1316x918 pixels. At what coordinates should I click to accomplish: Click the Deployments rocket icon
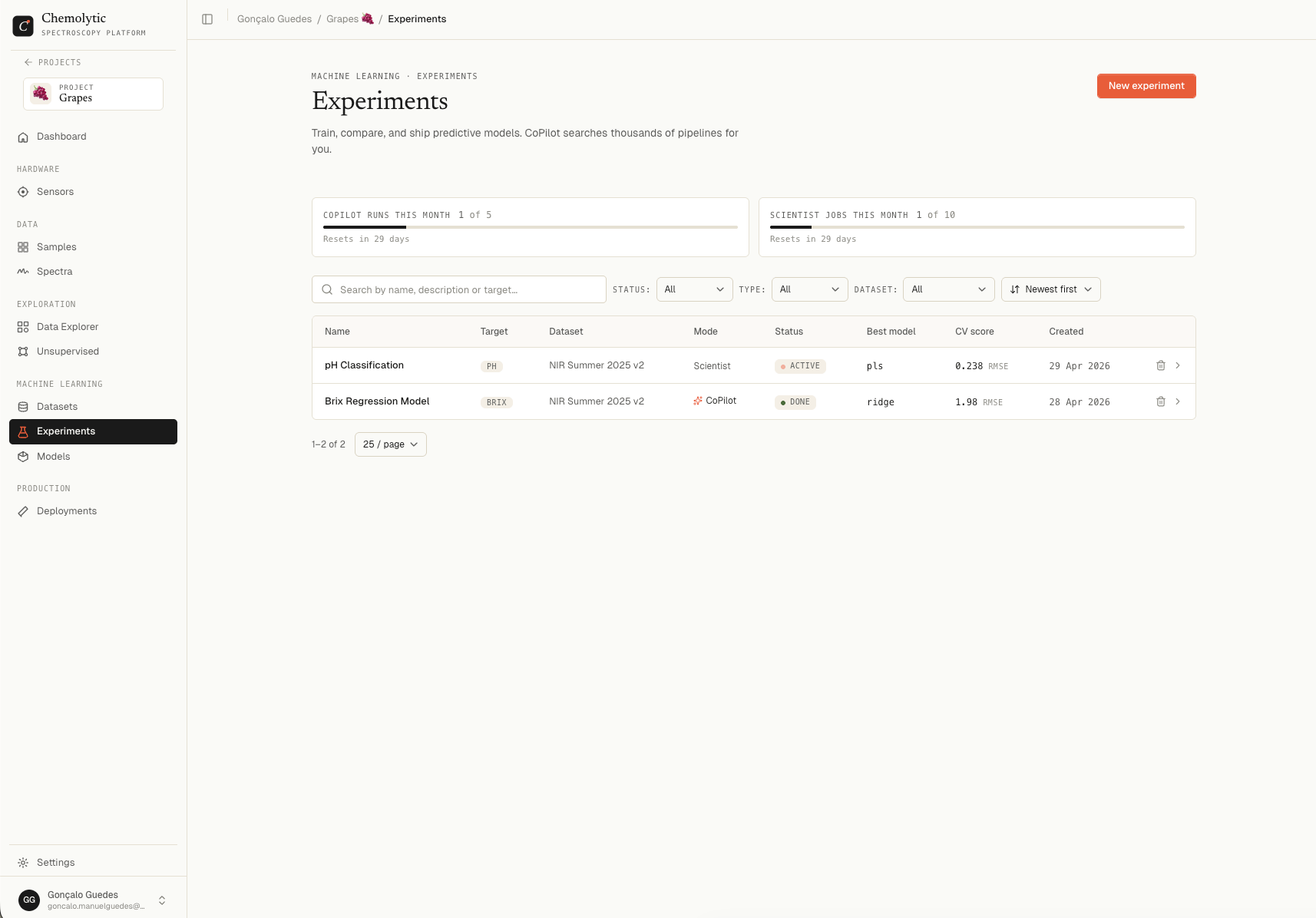pyautogui.click(x=23, y=511)
